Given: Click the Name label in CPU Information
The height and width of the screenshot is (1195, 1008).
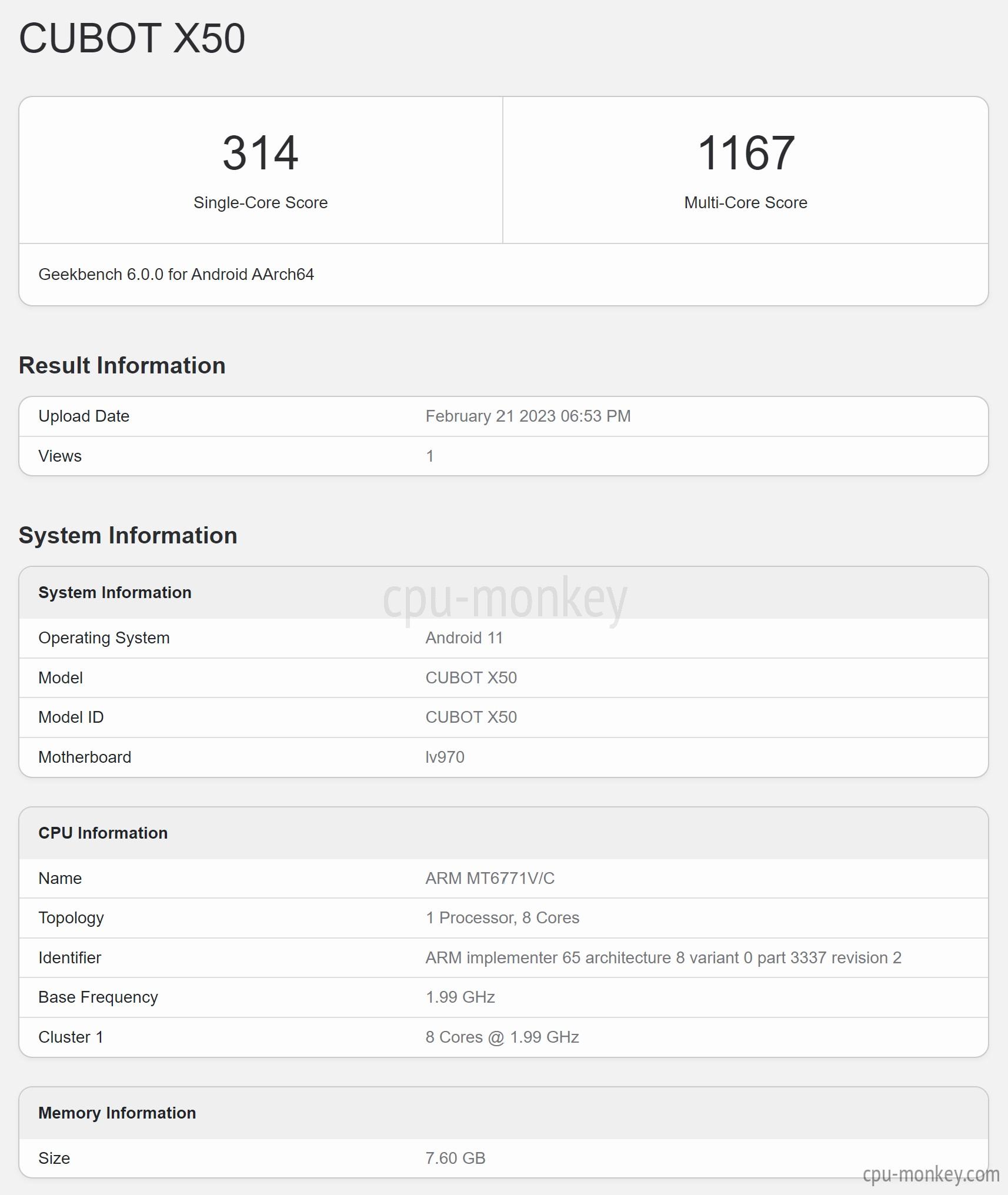Looking at the screenshot, I should coord(60,878).
